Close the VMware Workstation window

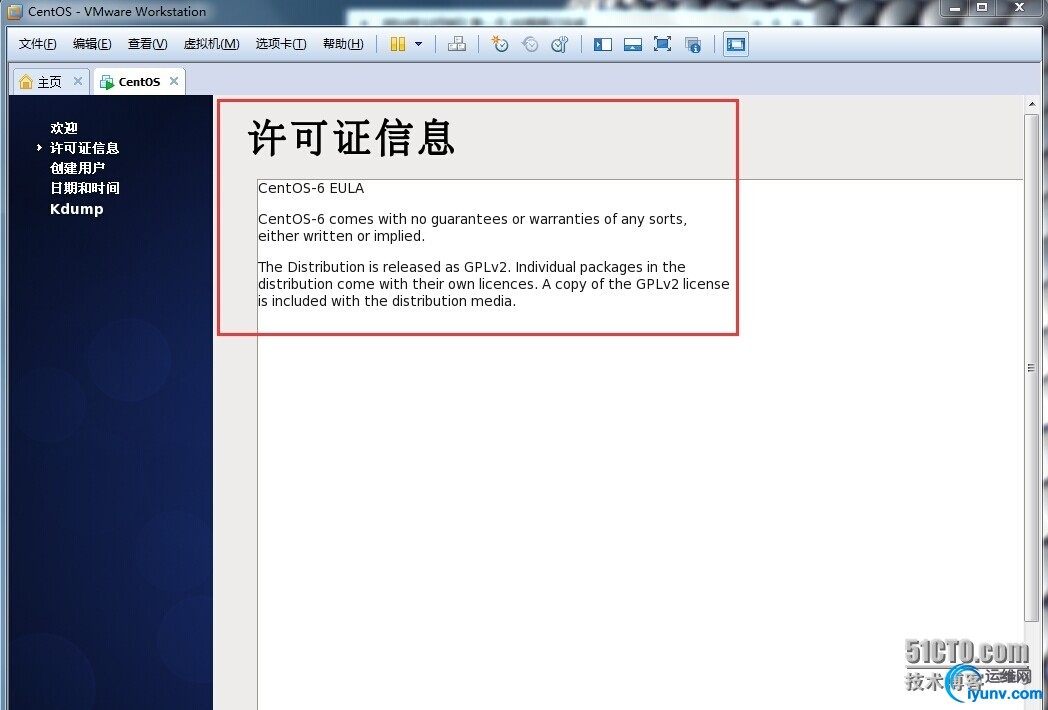click(1020, 8)
